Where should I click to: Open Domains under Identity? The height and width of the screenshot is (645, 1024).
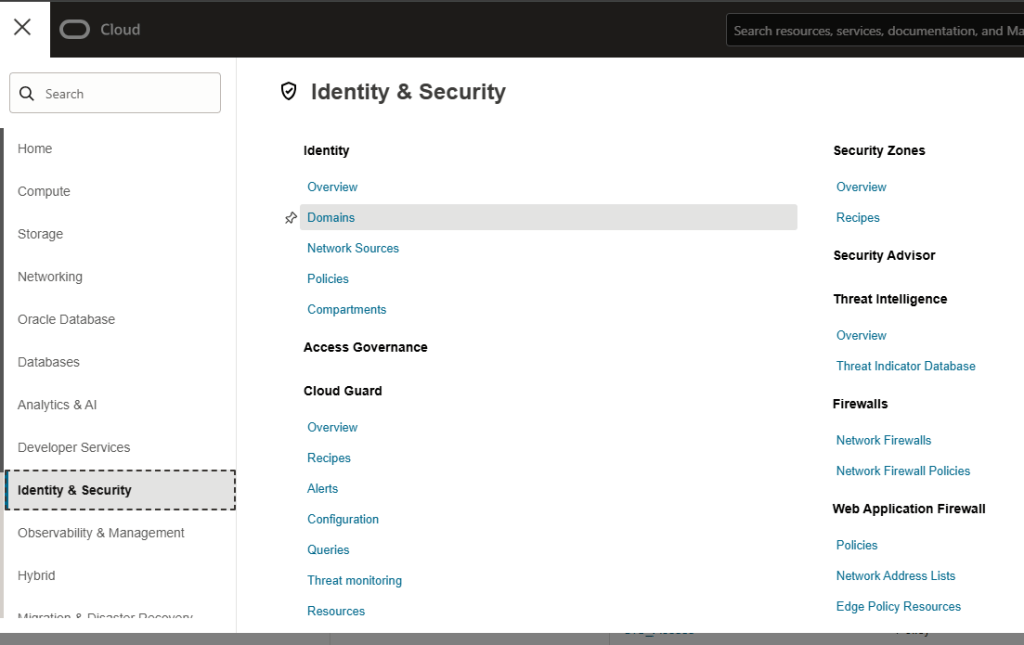point(331,218)
